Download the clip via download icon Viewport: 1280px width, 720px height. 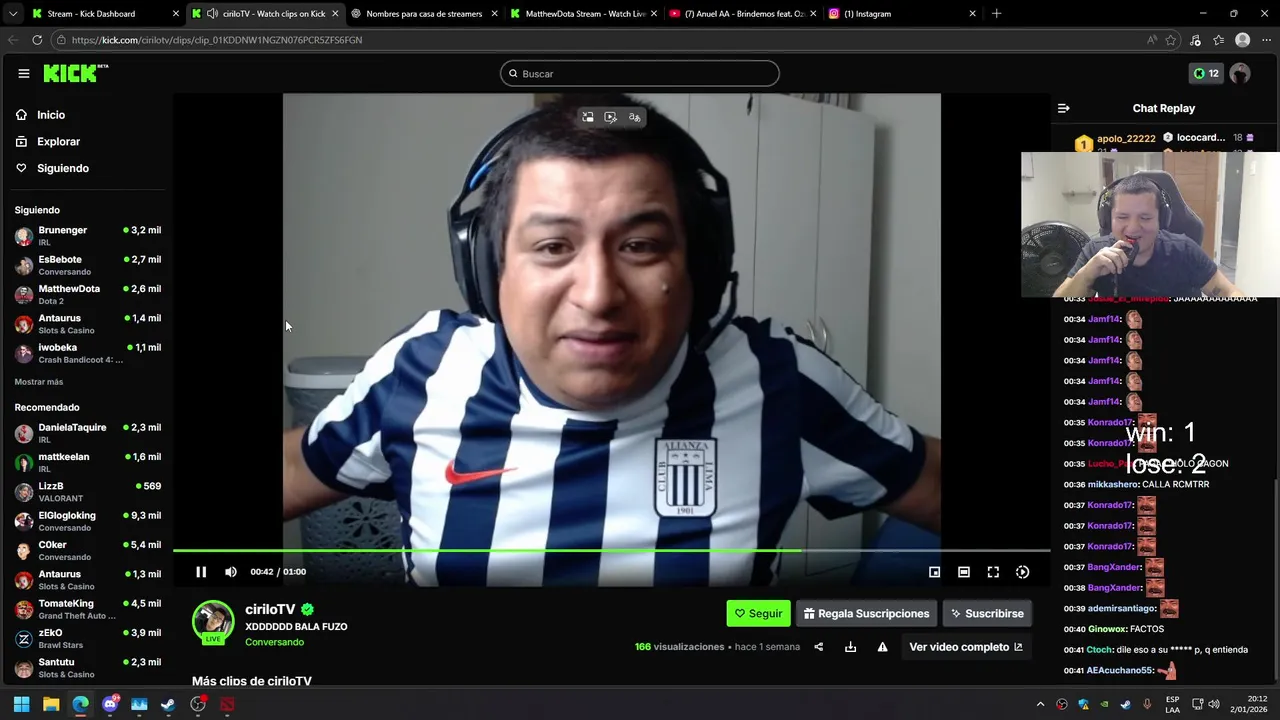click(x=850, y=647)
